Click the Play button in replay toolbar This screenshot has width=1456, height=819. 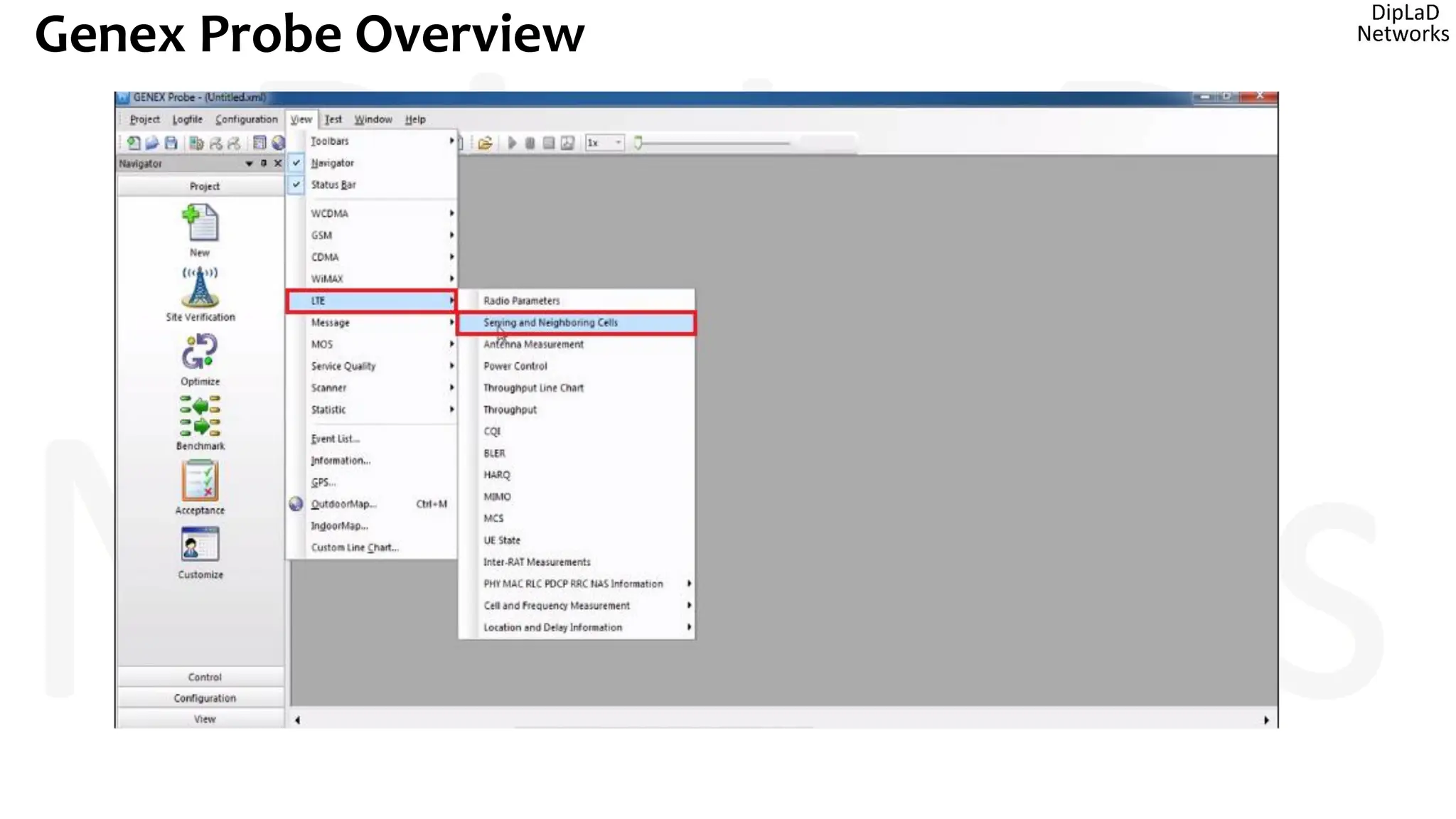click(512, 143)
